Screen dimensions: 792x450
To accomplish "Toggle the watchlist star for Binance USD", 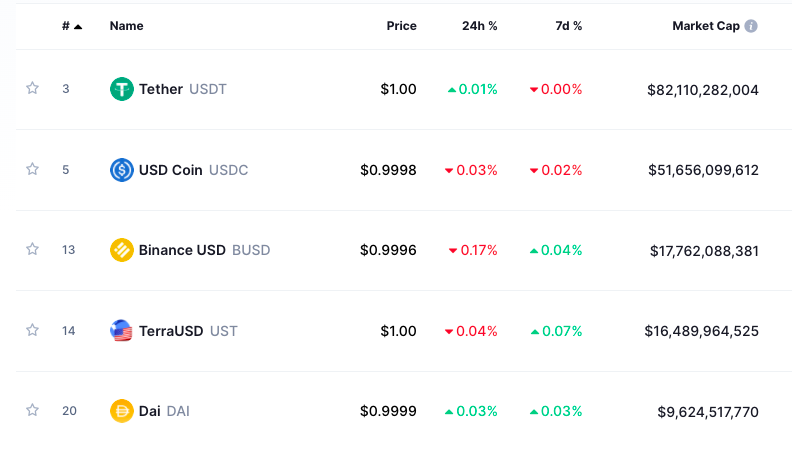I will pyautogui.click(x=32, y=249).
